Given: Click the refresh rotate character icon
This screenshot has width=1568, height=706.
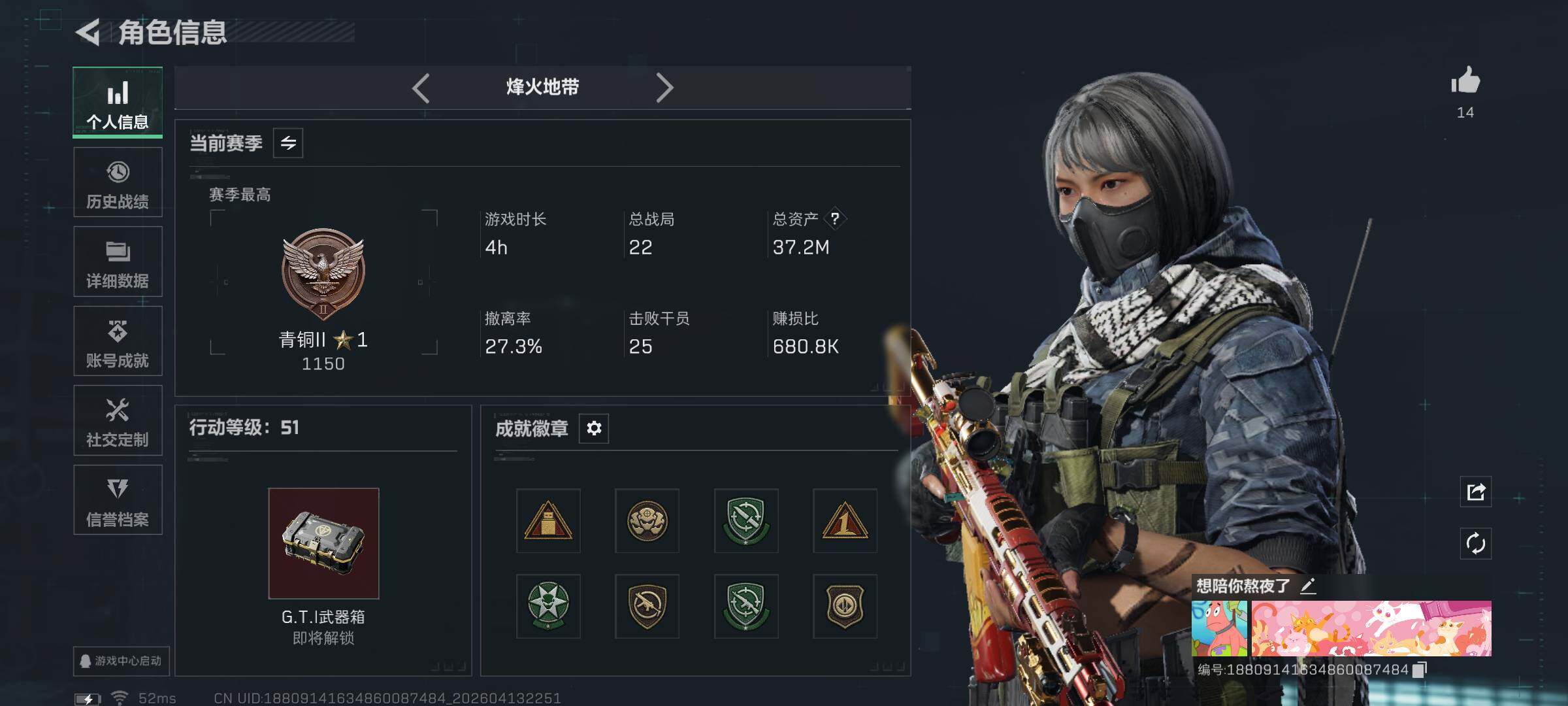Looking at the screenshot, I should (x=1476, y=543).
